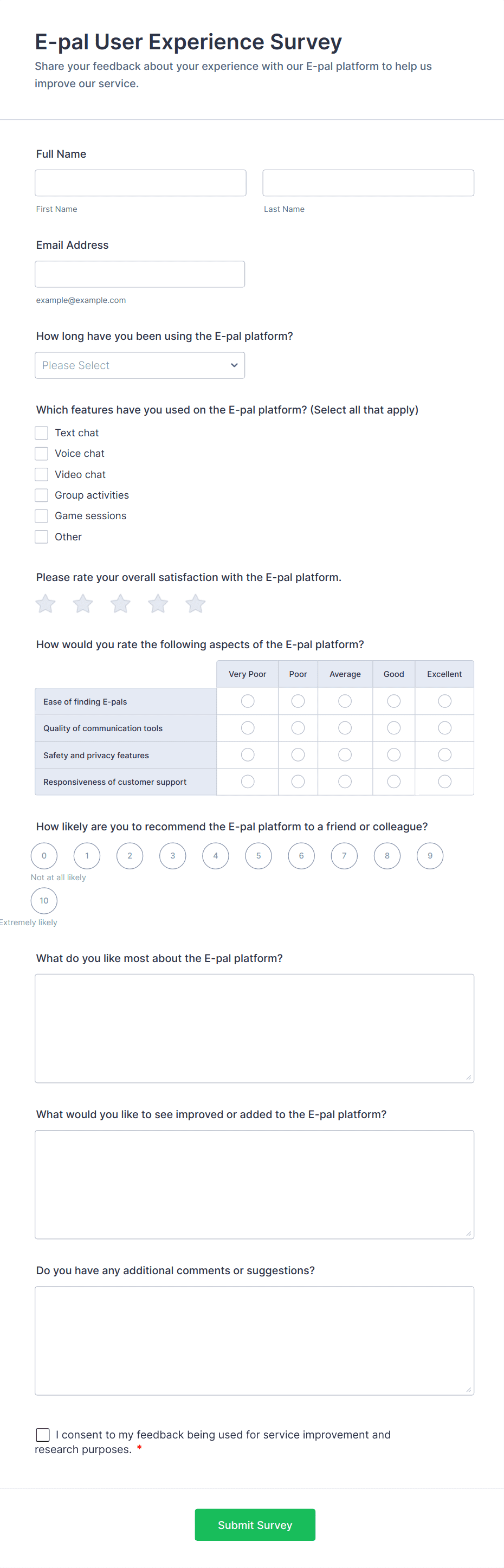Select the fifth star for overall satisfaction

pyautogui.click(x=196, y=603)
